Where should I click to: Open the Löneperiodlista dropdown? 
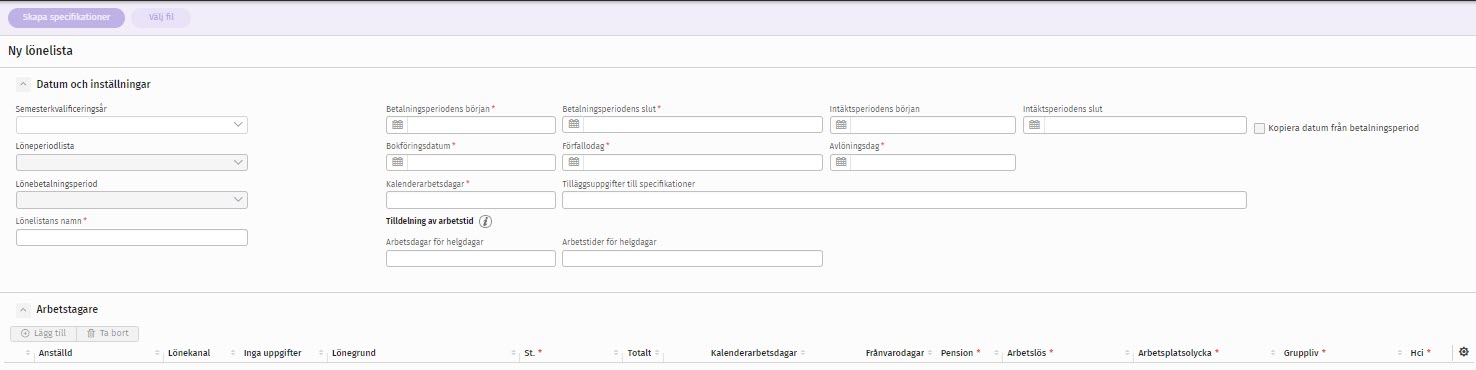[132, 162]
